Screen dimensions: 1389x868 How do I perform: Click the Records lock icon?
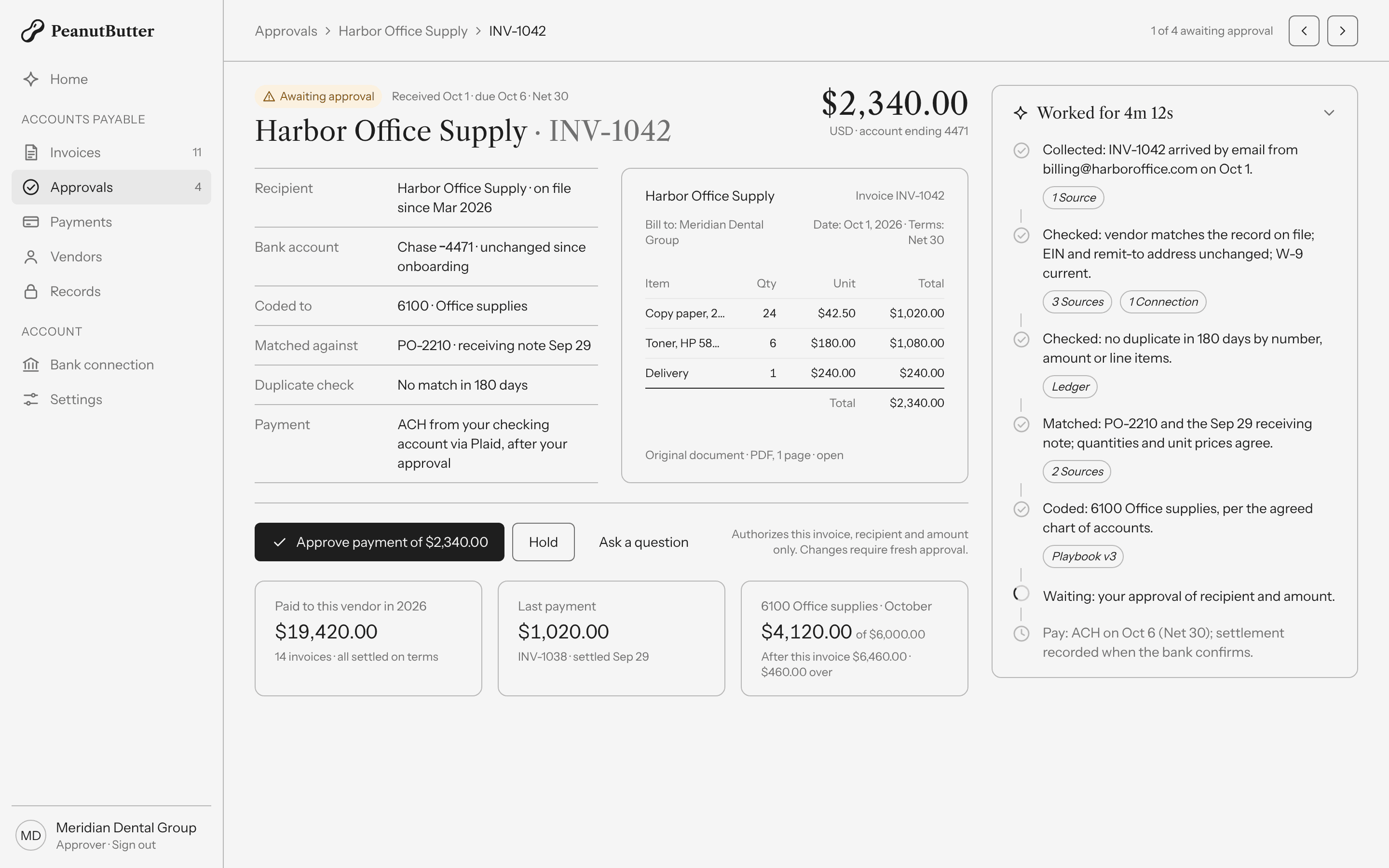tap(31, 291)
